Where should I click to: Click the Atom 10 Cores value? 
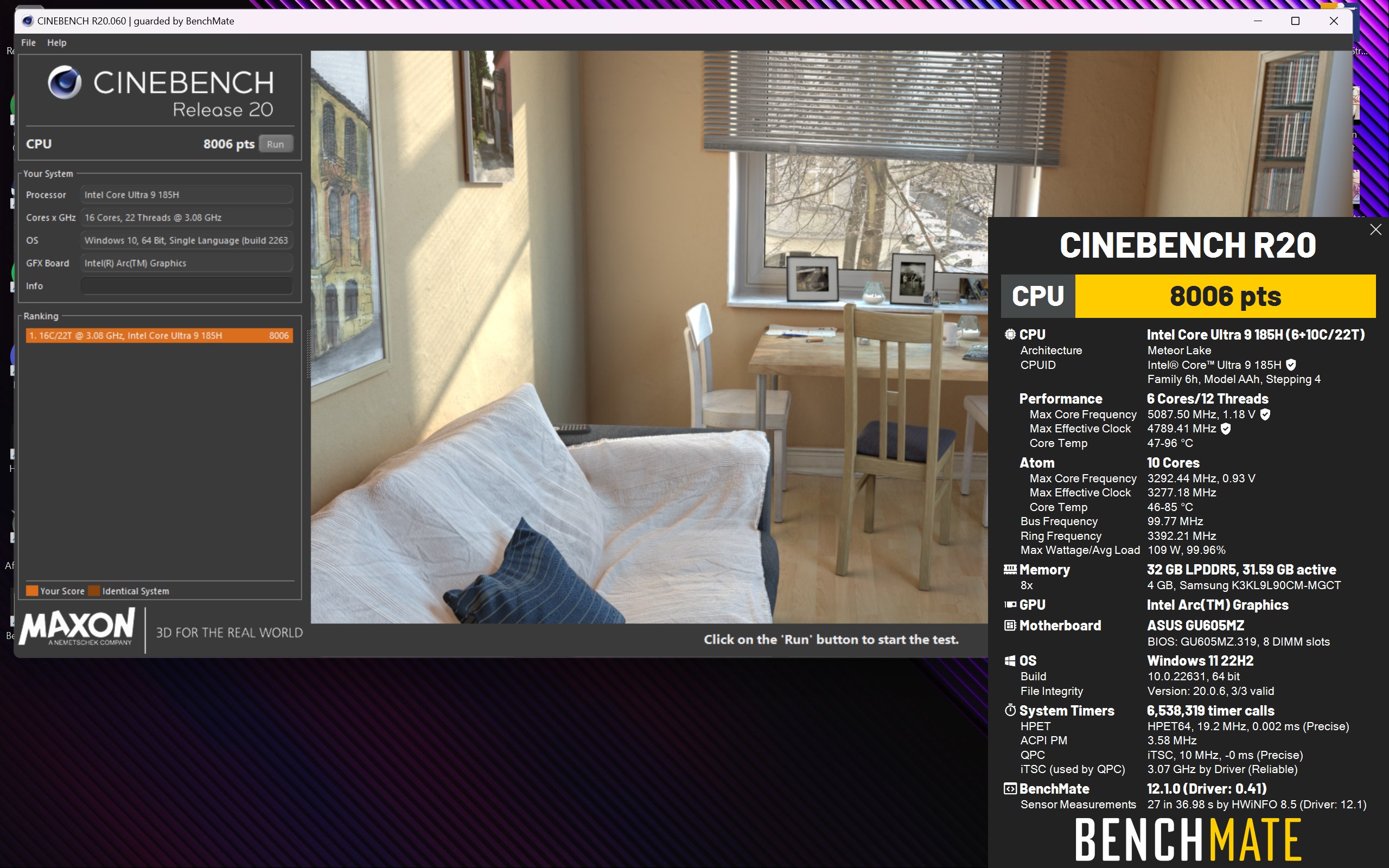tap(1173, 463)
